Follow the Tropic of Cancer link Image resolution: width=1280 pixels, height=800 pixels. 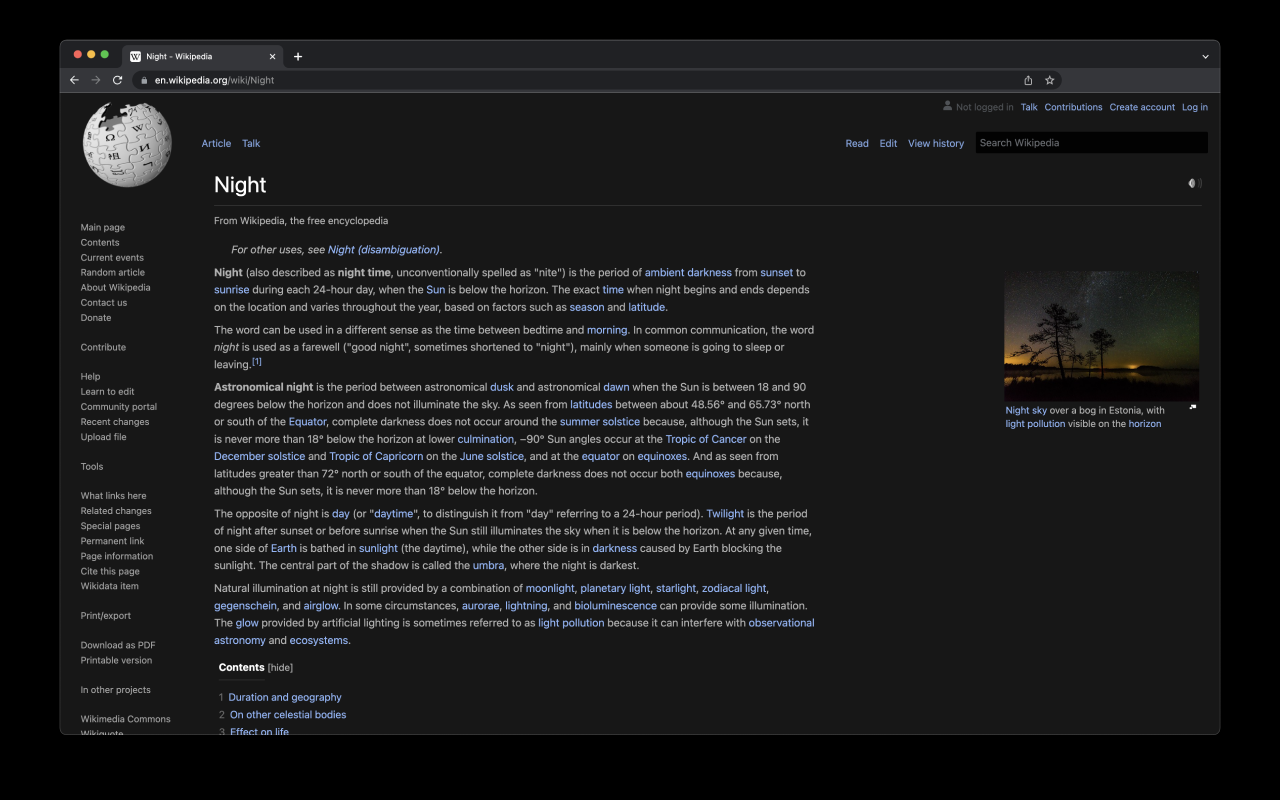[706, 439]
